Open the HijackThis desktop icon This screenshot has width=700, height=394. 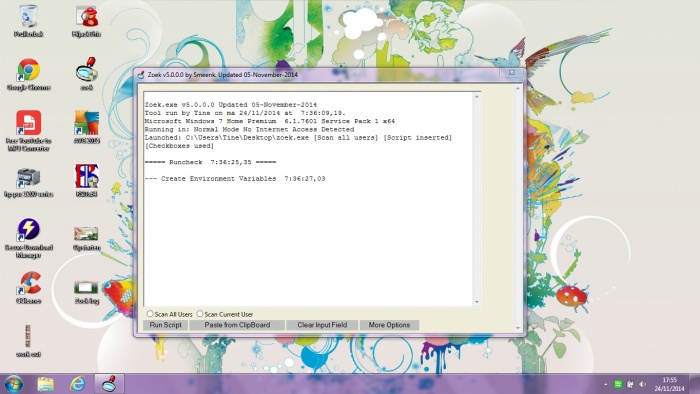pos(86,20)
